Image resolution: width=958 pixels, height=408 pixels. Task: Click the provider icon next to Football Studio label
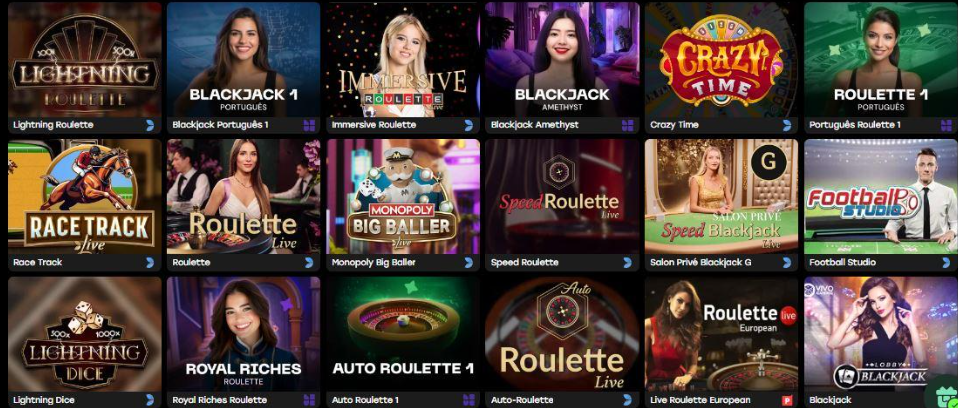(946, 263)
